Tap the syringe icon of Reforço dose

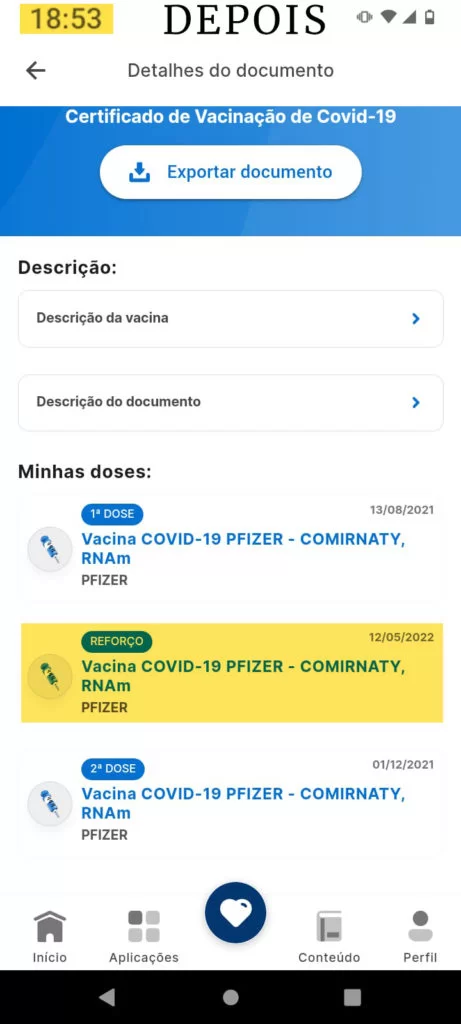tap(50, 677)
